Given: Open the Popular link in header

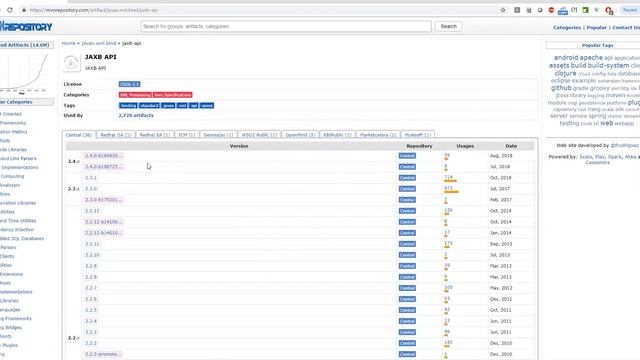Looking at the screenshot, I should 596,27.
